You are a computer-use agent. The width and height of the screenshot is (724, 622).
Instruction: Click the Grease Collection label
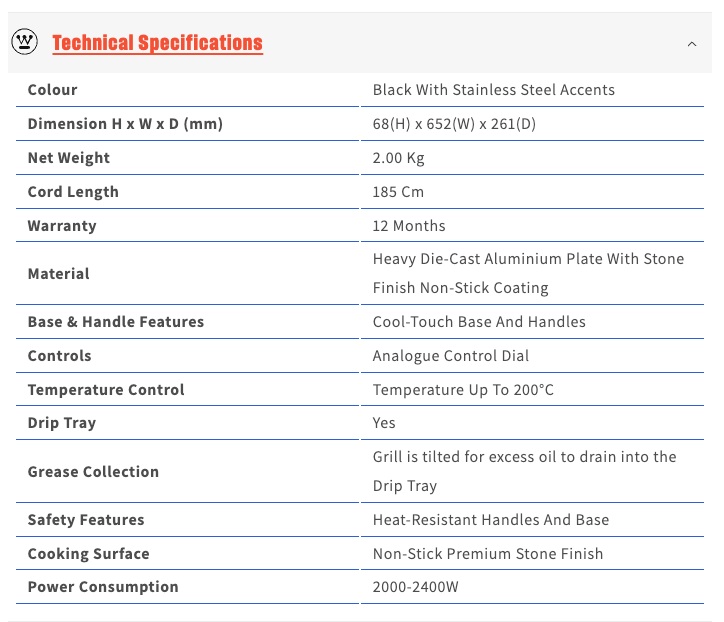pos(93,472)
